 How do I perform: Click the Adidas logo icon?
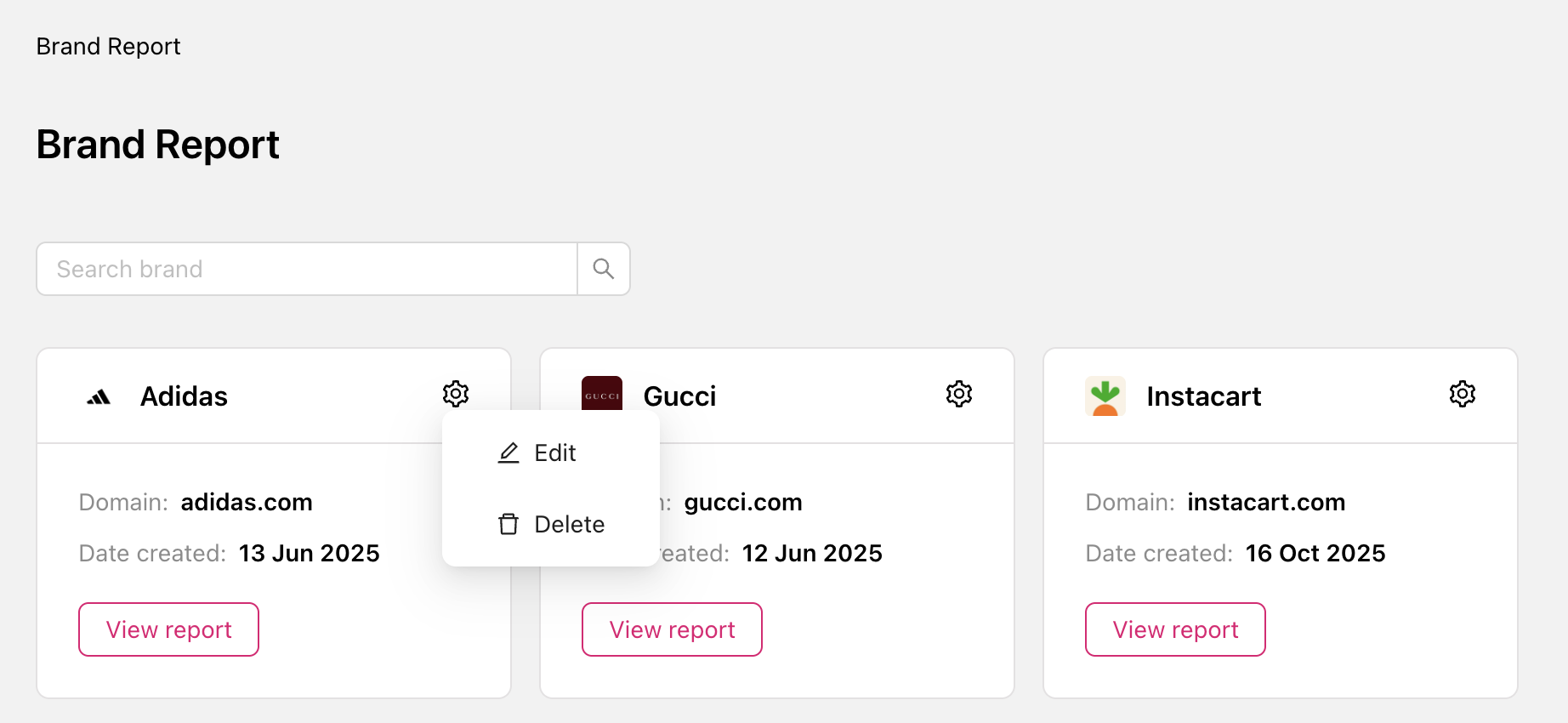pos(99,396)
